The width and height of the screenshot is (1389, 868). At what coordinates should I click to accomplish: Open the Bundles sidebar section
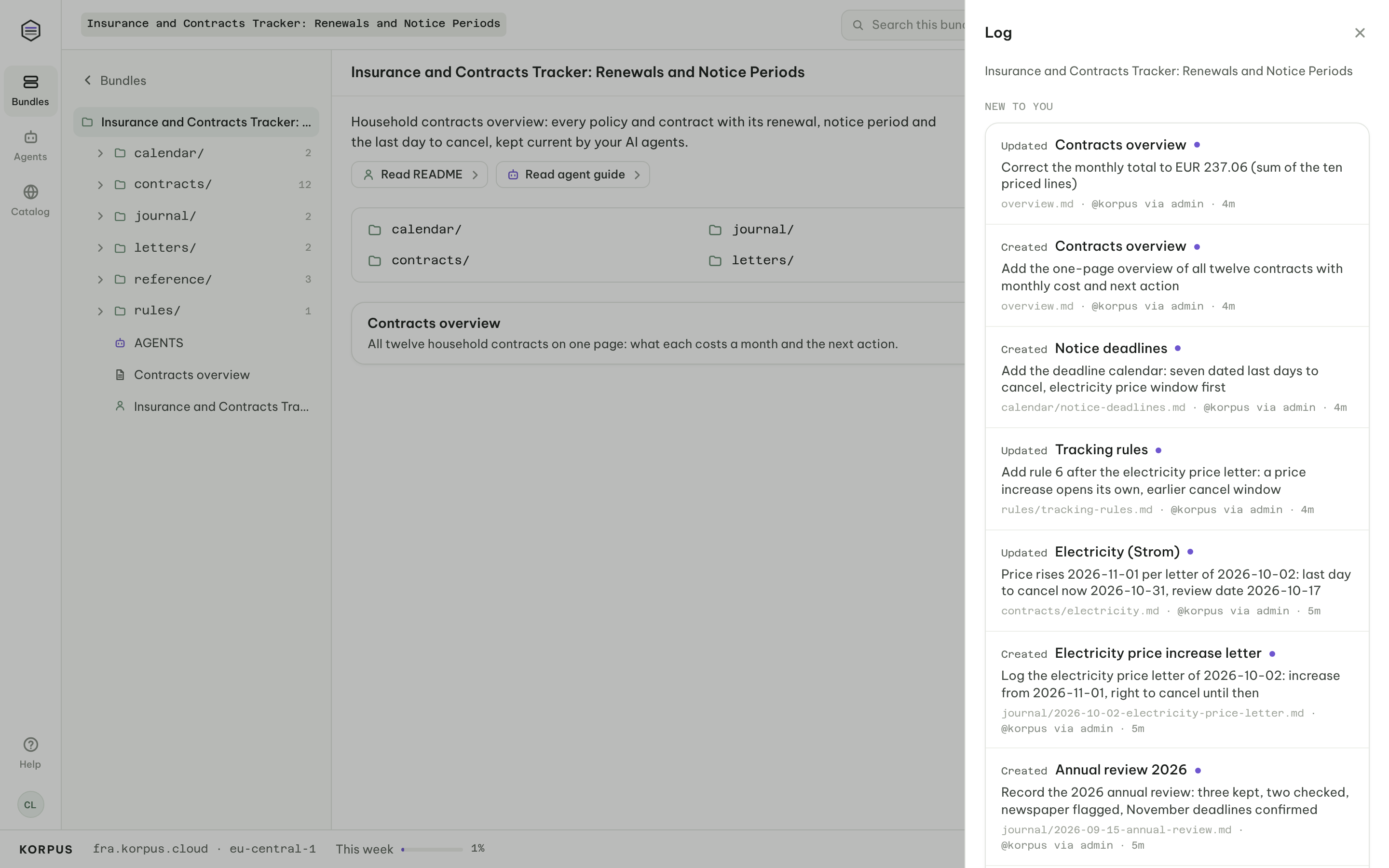pos(30,91)
